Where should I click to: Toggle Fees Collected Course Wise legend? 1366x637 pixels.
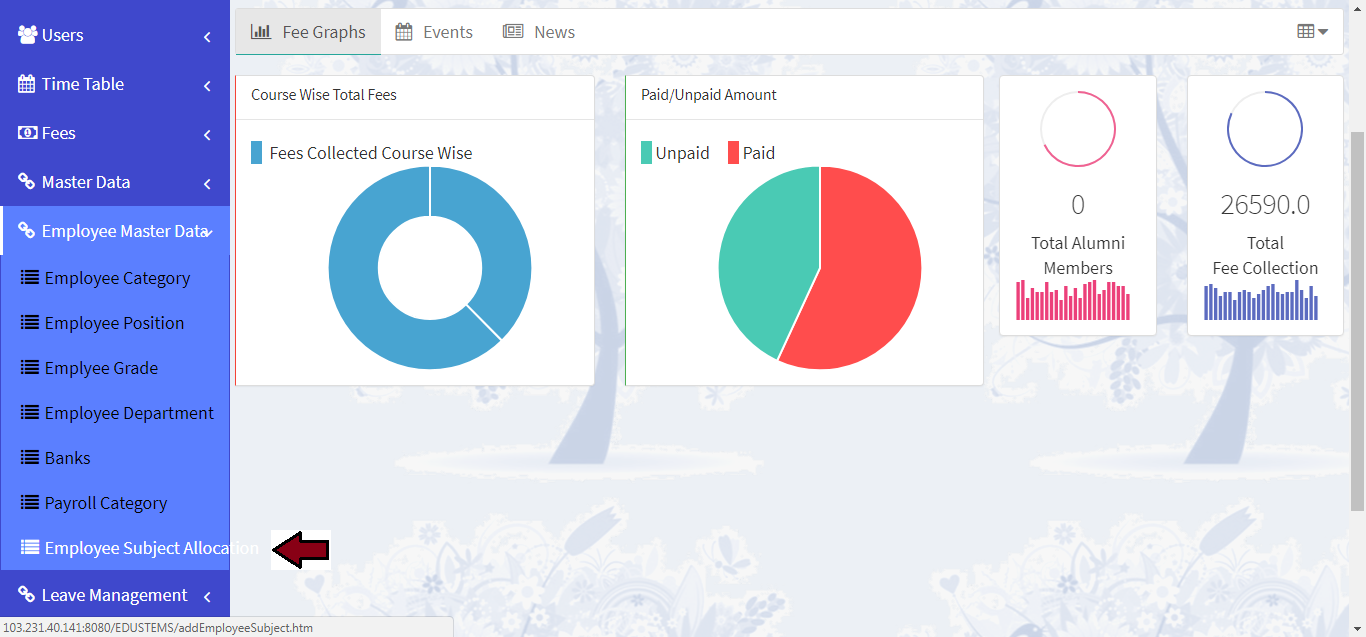coord(361,153)
